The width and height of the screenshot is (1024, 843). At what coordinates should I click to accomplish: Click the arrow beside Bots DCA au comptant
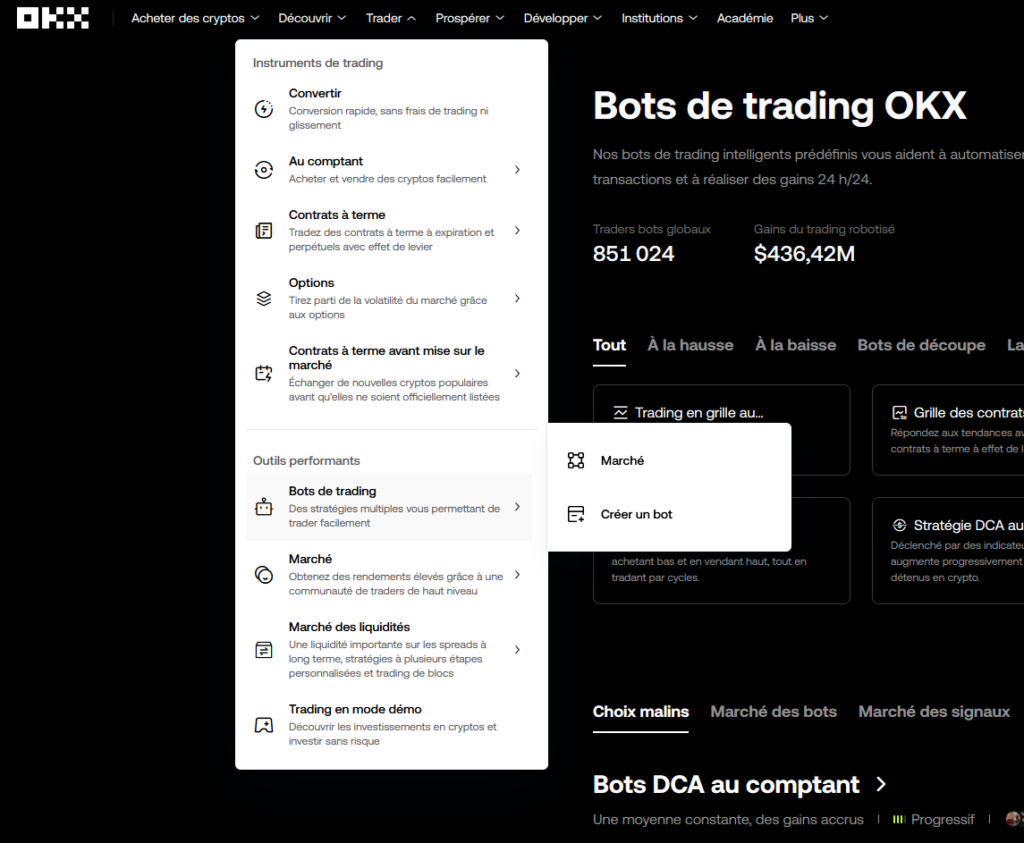coord(881,784)
